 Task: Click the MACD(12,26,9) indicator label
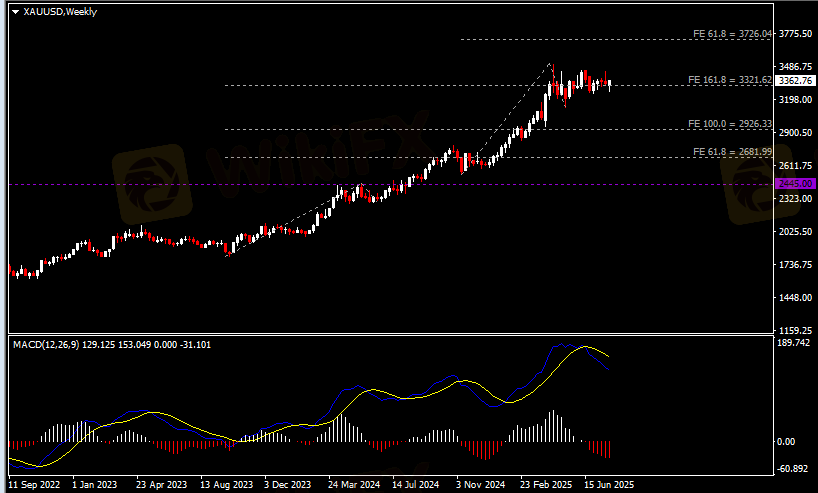(46, 344)
